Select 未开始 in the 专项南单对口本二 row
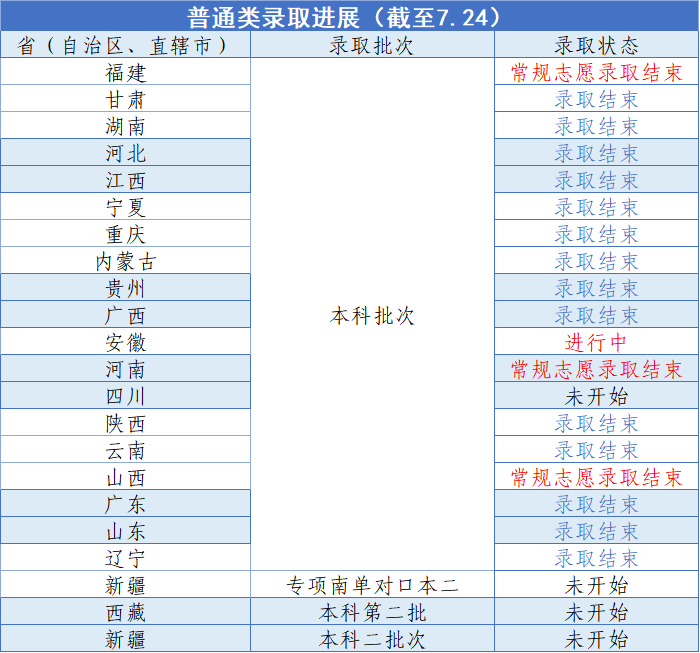The image size is (700, 653). tap(596, 585)
